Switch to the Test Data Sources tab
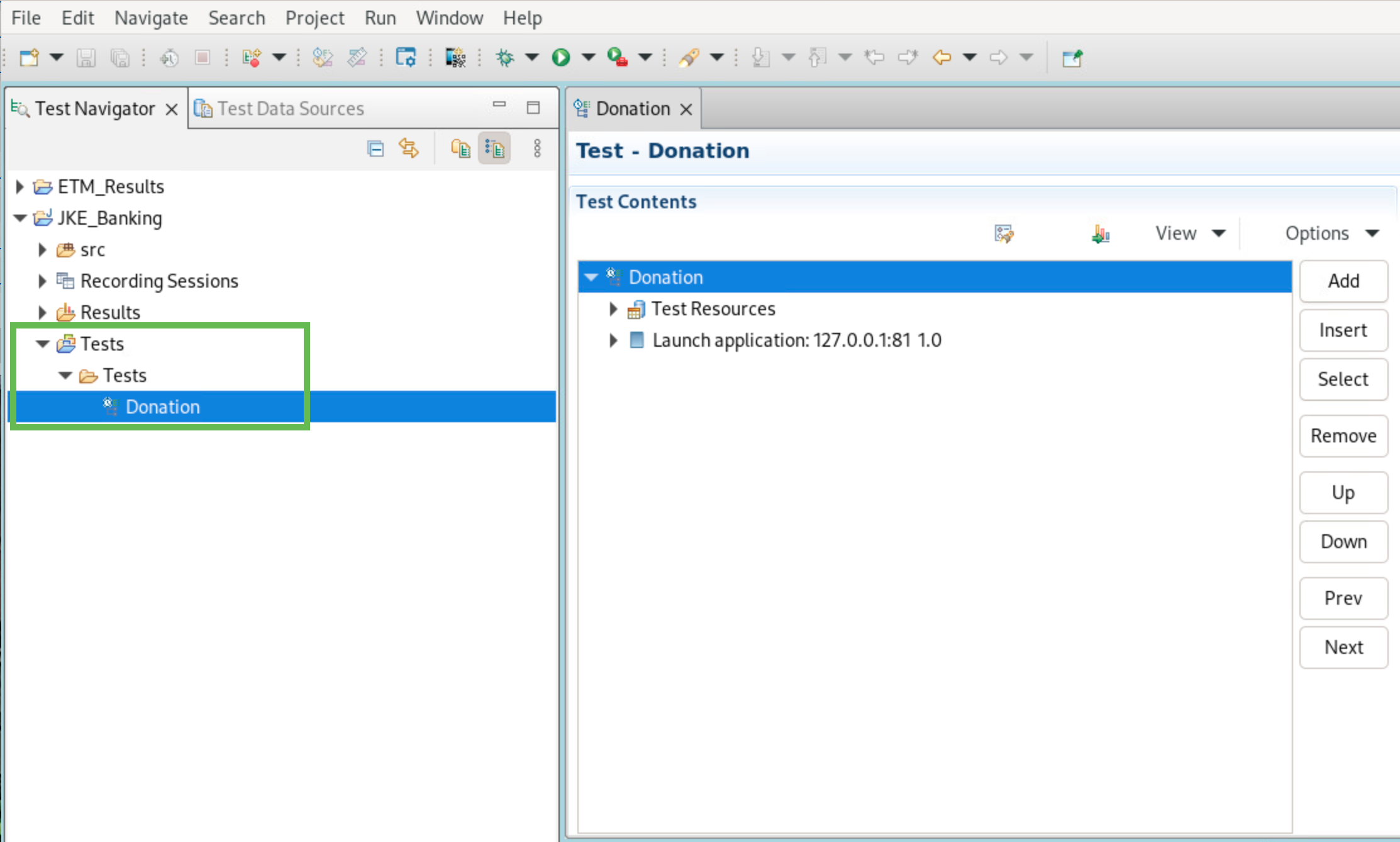Viewport: 1400px width, 842px height. [280, 108]
